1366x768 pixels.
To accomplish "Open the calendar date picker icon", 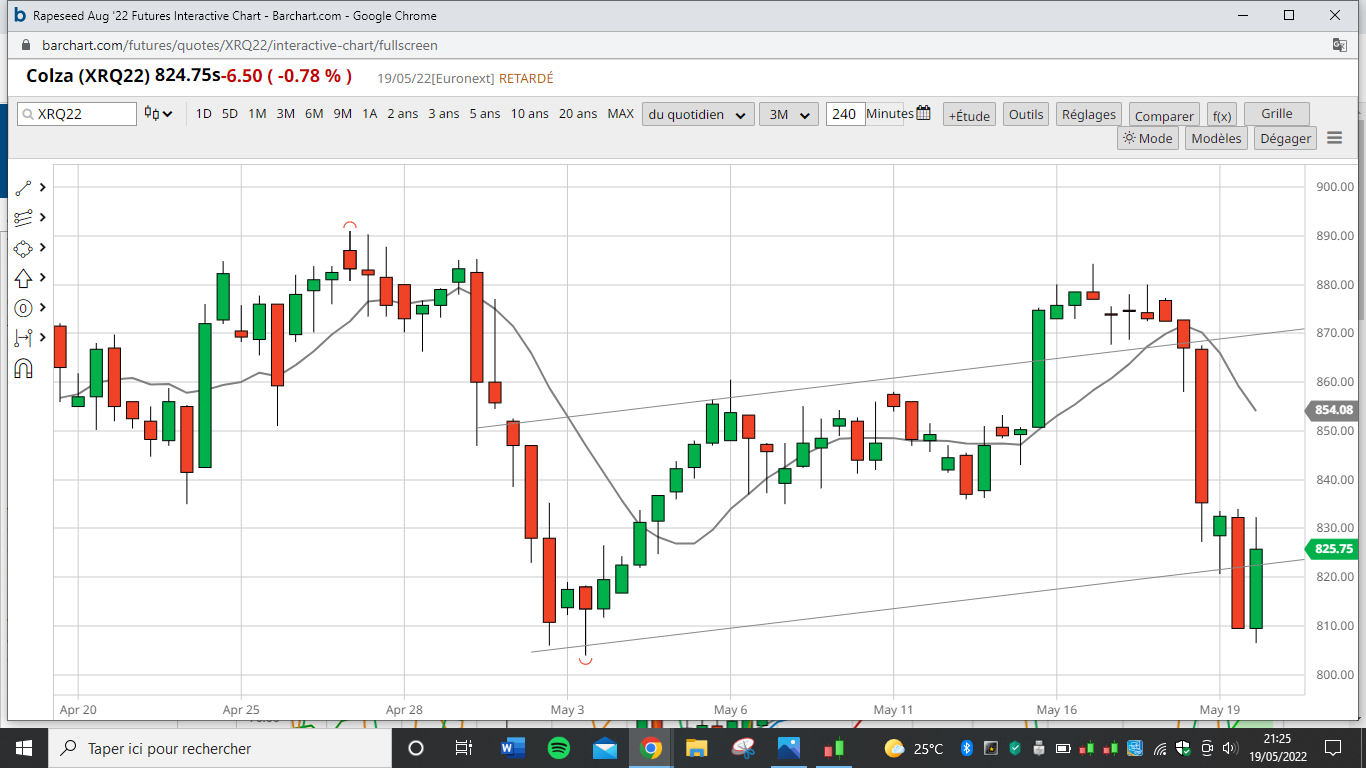I will (x=923, y=113).
